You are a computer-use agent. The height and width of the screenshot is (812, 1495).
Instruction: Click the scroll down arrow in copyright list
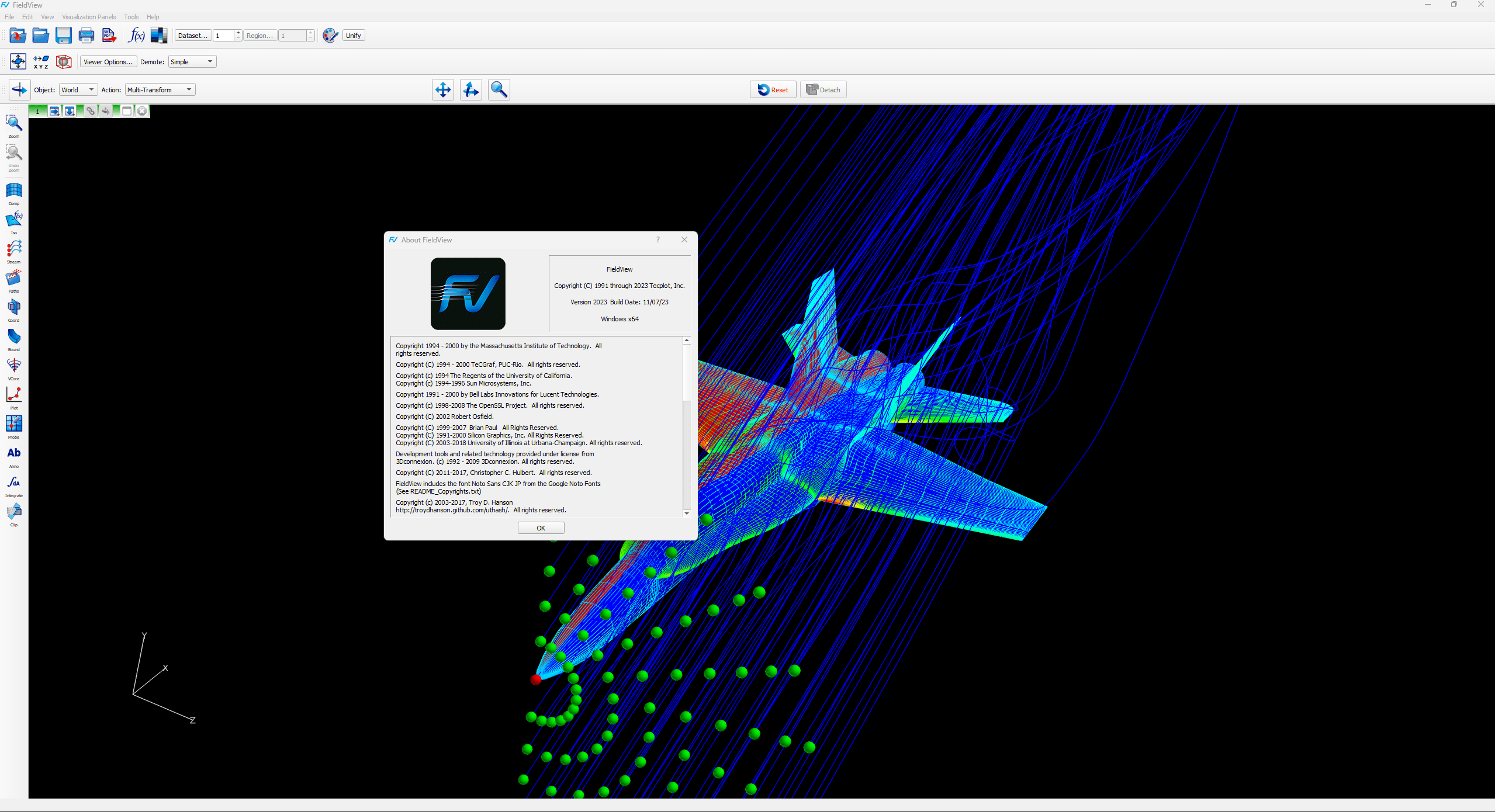tap(687, 513)
